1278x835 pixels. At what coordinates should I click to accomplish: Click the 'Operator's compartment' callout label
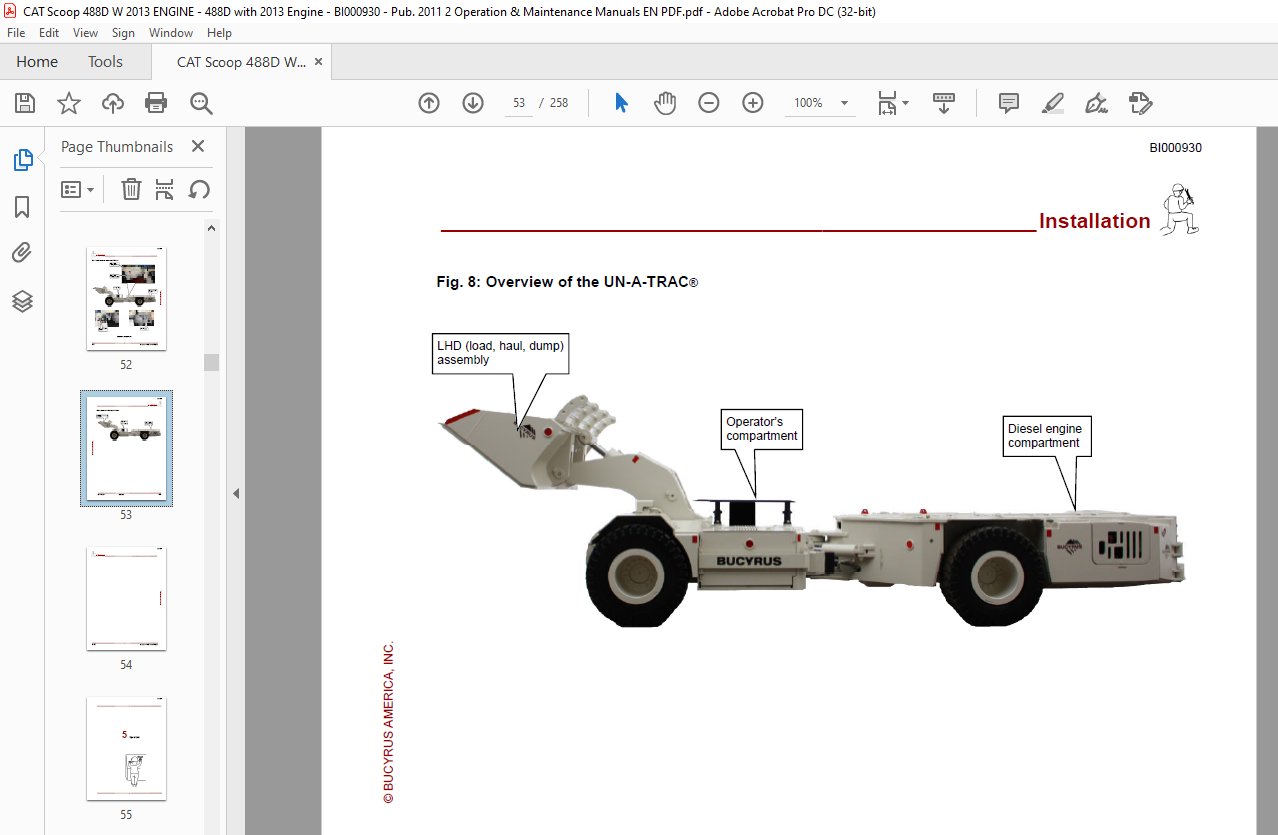coord(762,429)
